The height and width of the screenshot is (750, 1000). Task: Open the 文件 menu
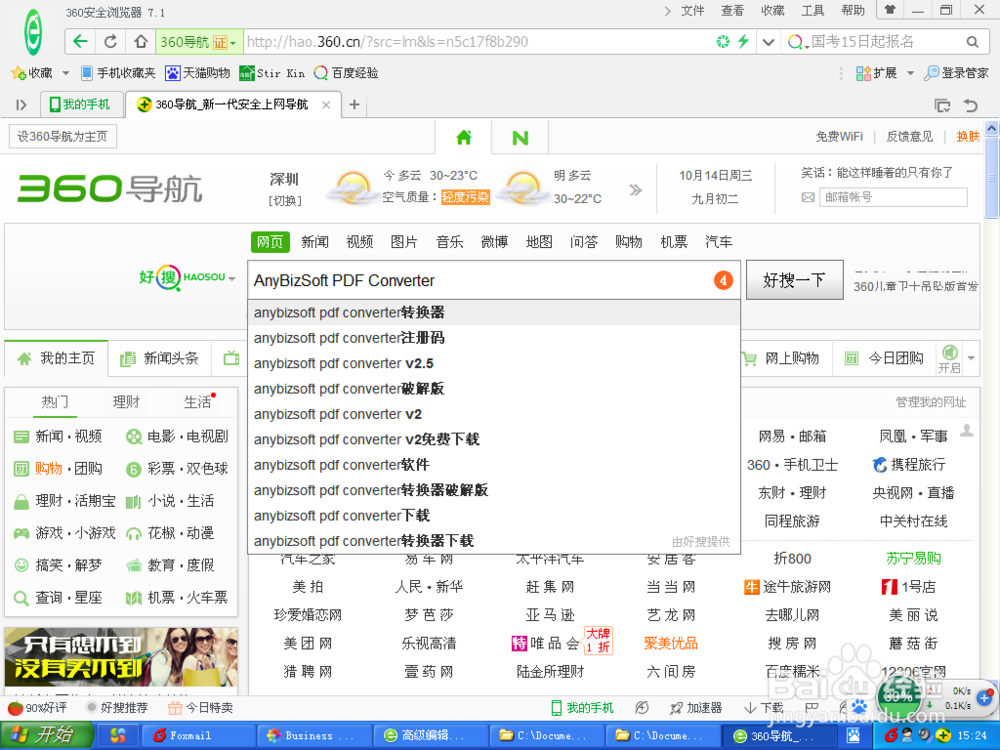coord(693,11)
